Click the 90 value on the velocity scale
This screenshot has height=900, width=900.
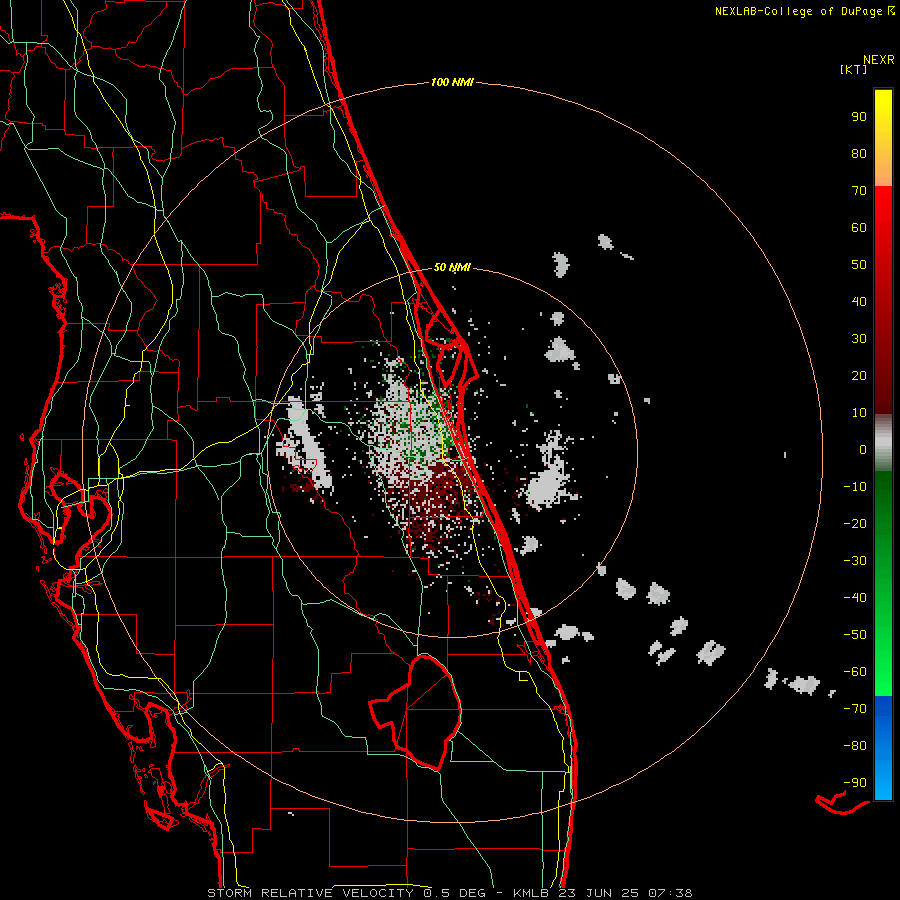point(859,117)
